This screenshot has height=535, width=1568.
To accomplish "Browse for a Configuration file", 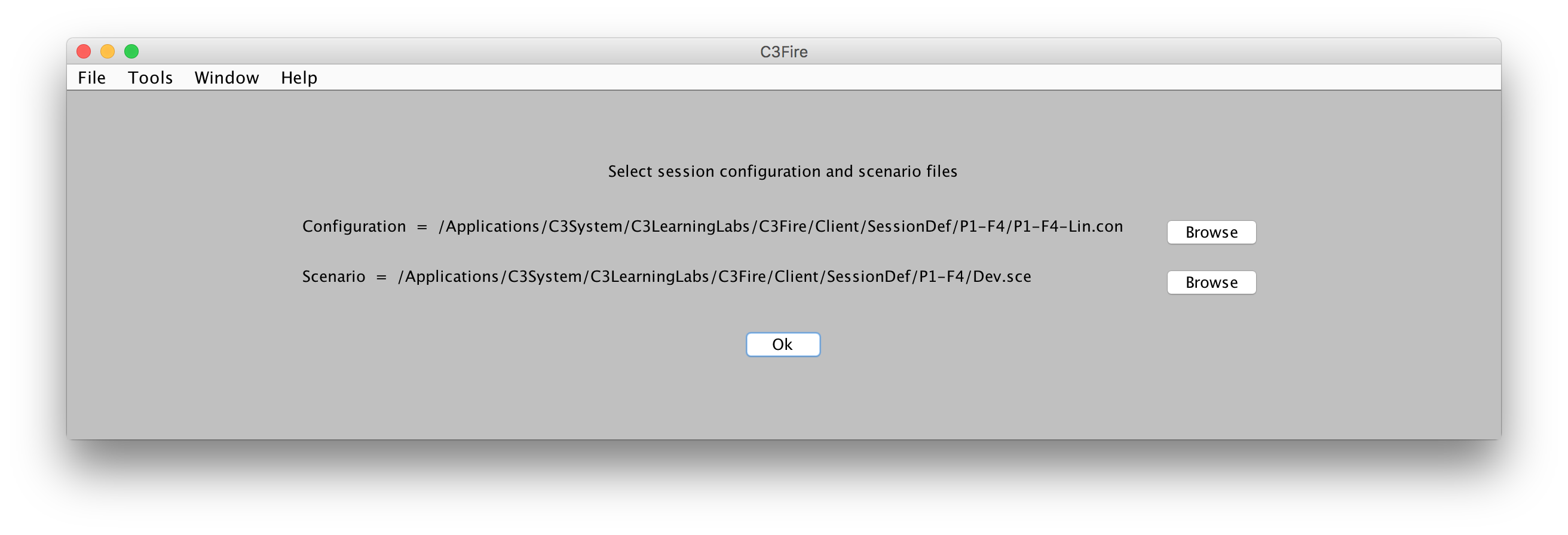I will click(1211, 232).
